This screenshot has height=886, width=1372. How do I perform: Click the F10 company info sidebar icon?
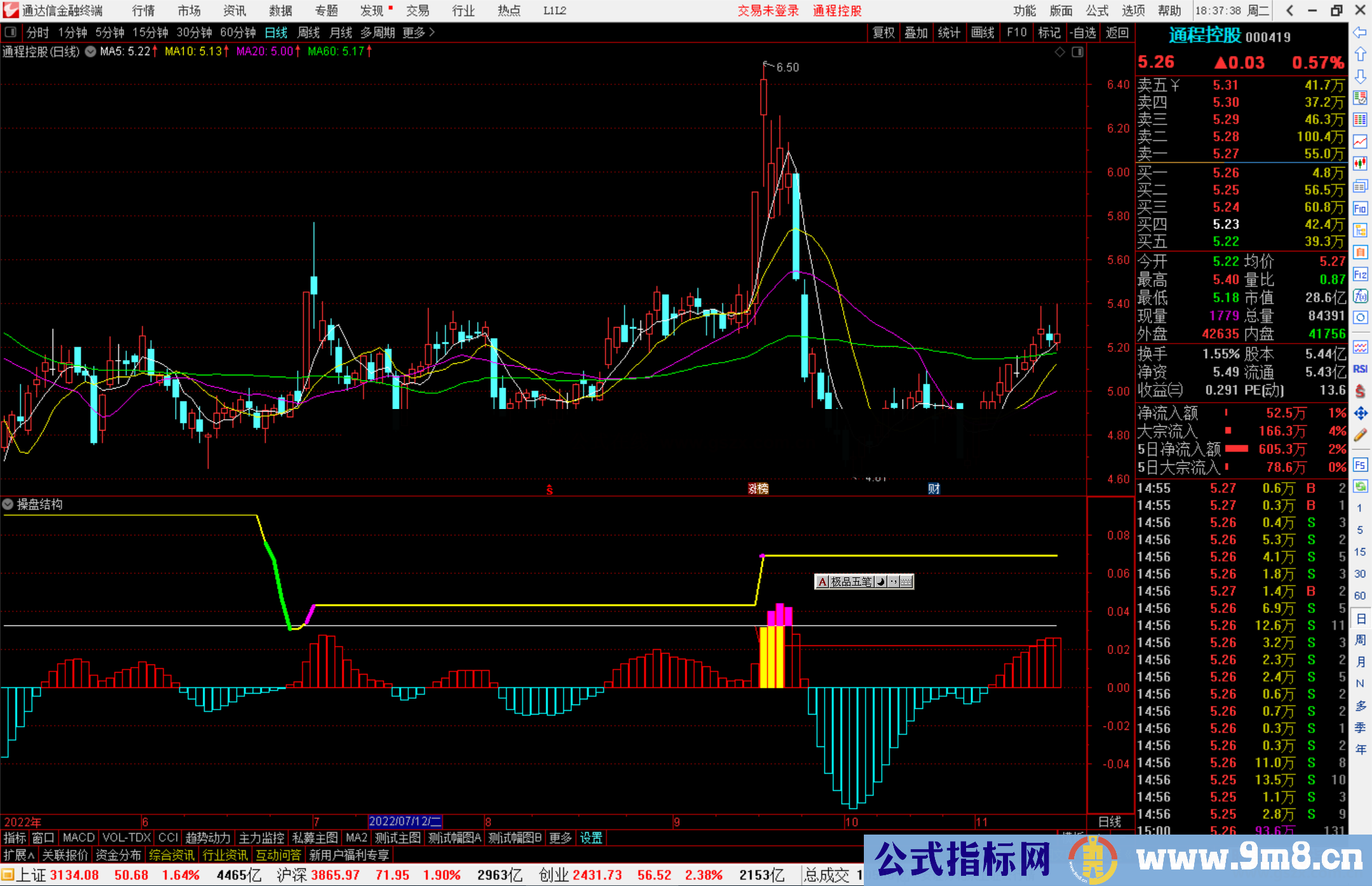coord(1360,208)
